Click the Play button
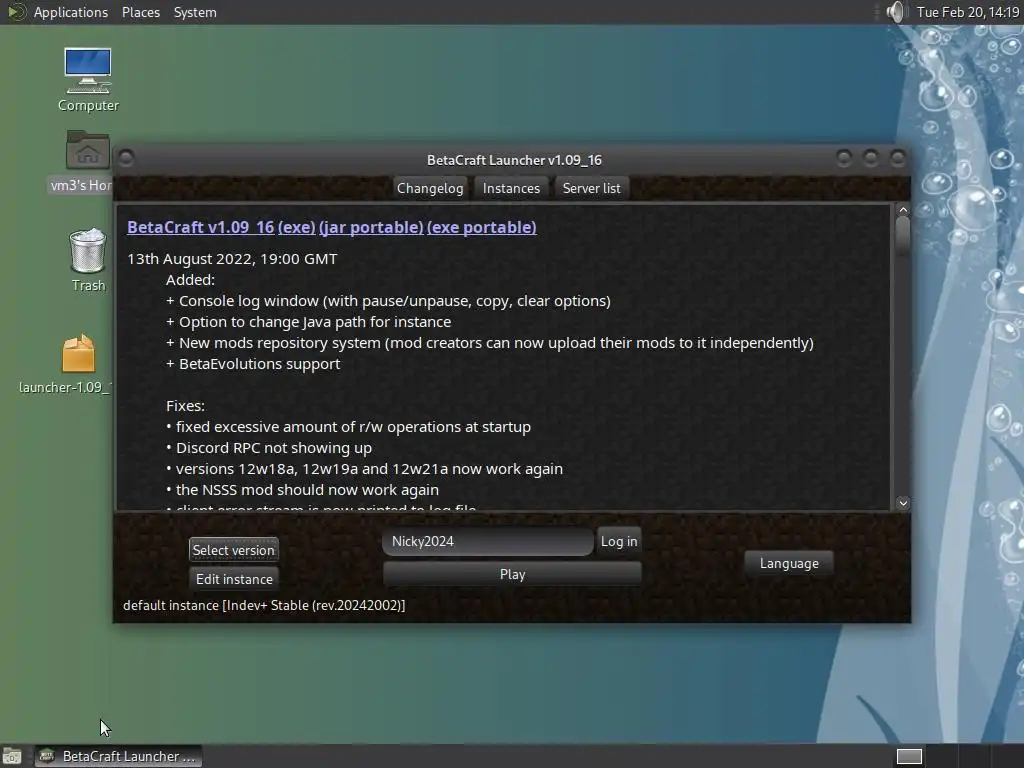Screen dimensions: 1024x768 pos(512,574)
